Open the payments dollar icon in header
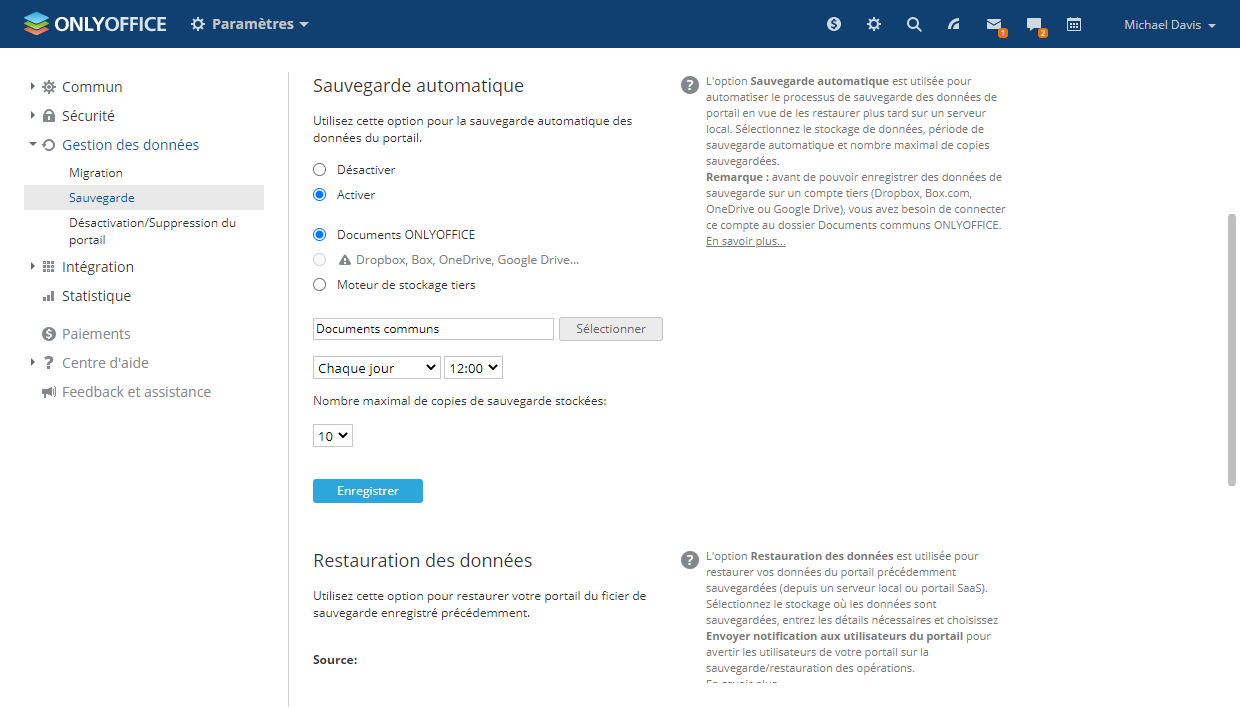Viewport: 1240px width, 708px height. (x=834, y=24)
